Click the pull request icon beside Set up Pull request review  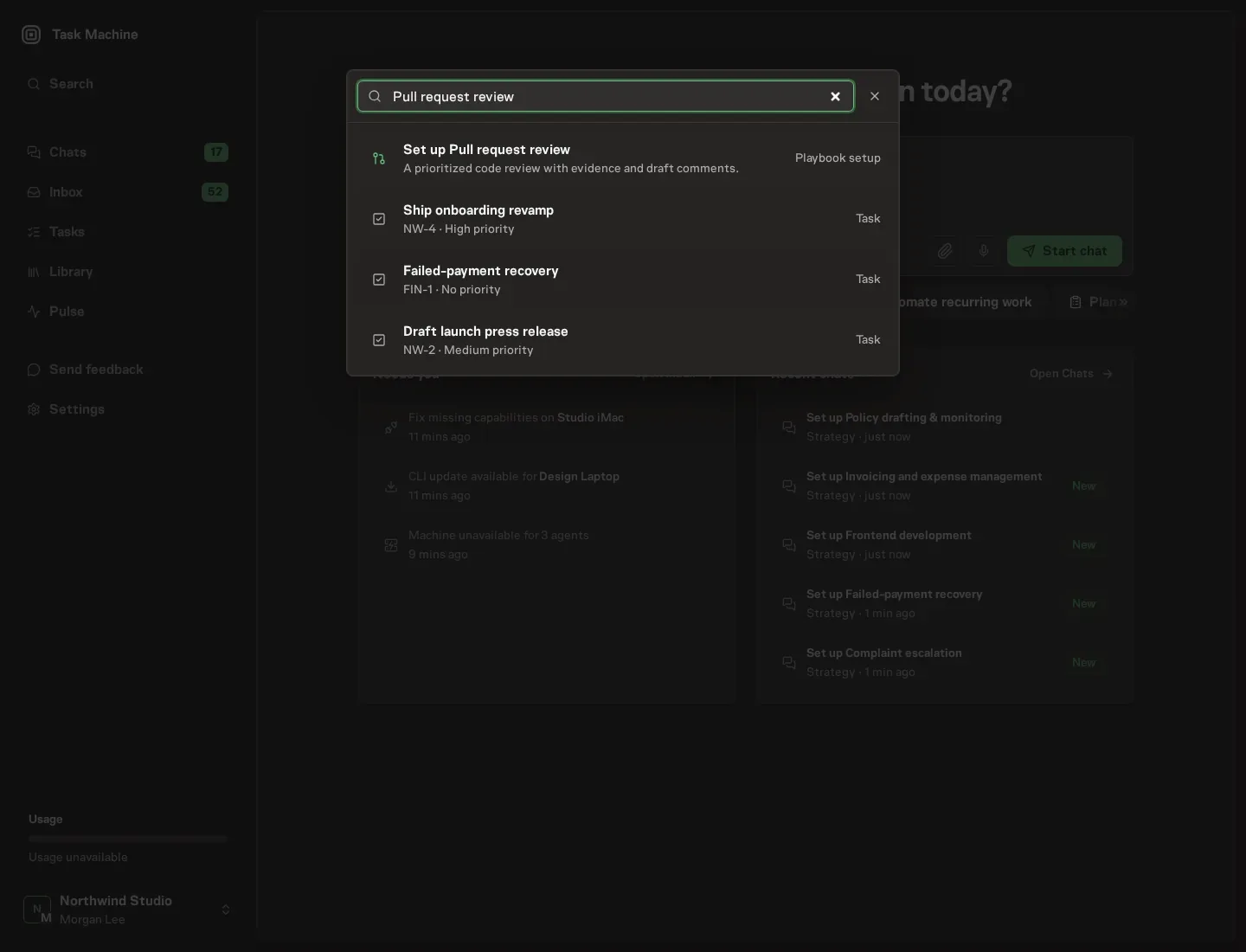379,158
